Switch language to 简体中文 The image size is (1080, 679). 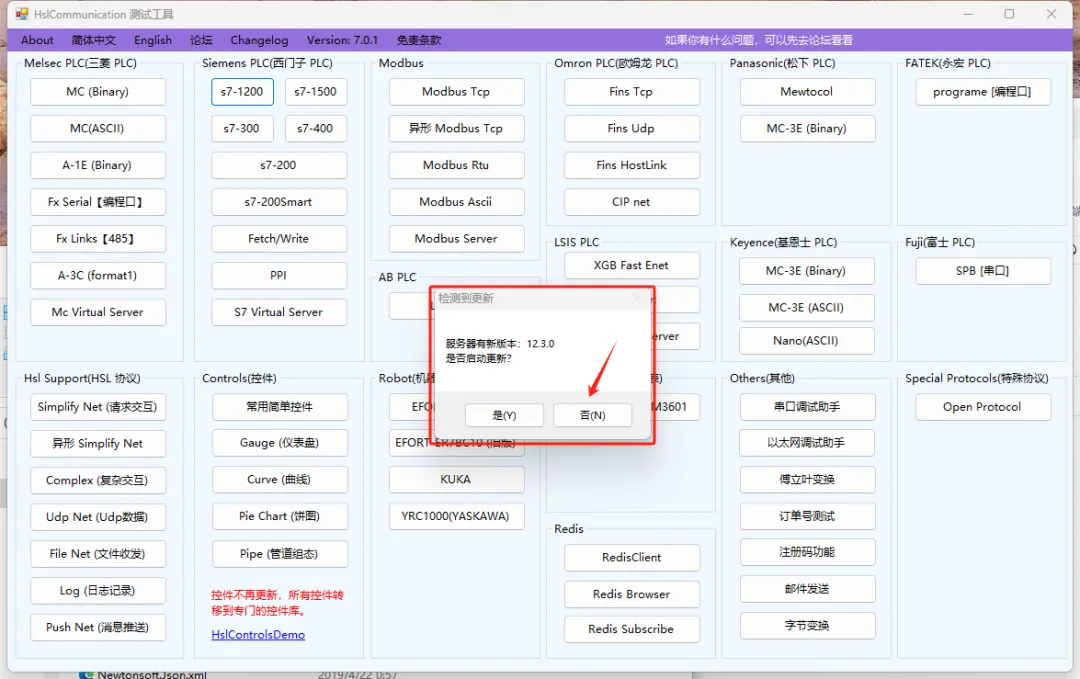click(x=94, y=40)
